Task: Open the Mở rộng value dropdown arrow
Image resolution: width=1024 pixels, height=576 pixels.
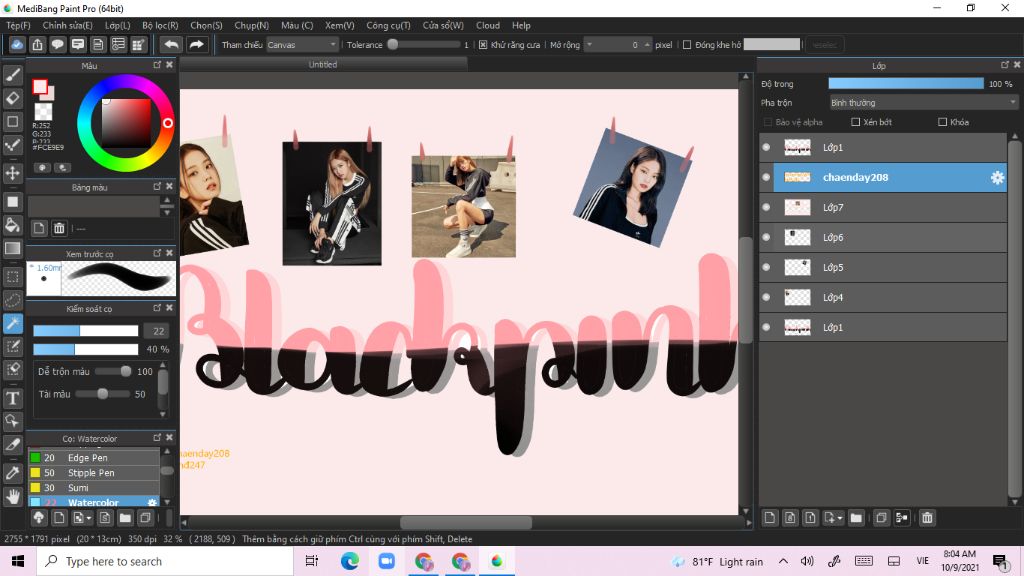Action: pos(590,45)
